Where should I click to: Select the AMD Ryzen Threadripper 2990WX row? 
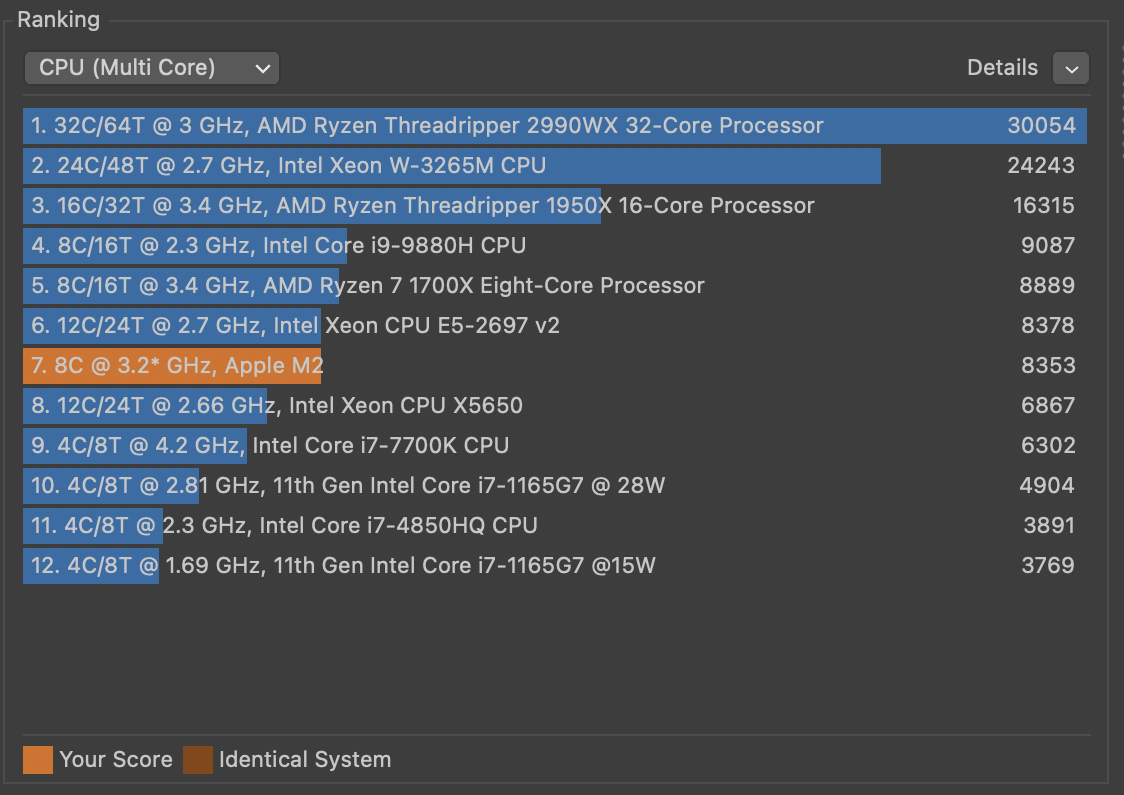coord(427,126)
